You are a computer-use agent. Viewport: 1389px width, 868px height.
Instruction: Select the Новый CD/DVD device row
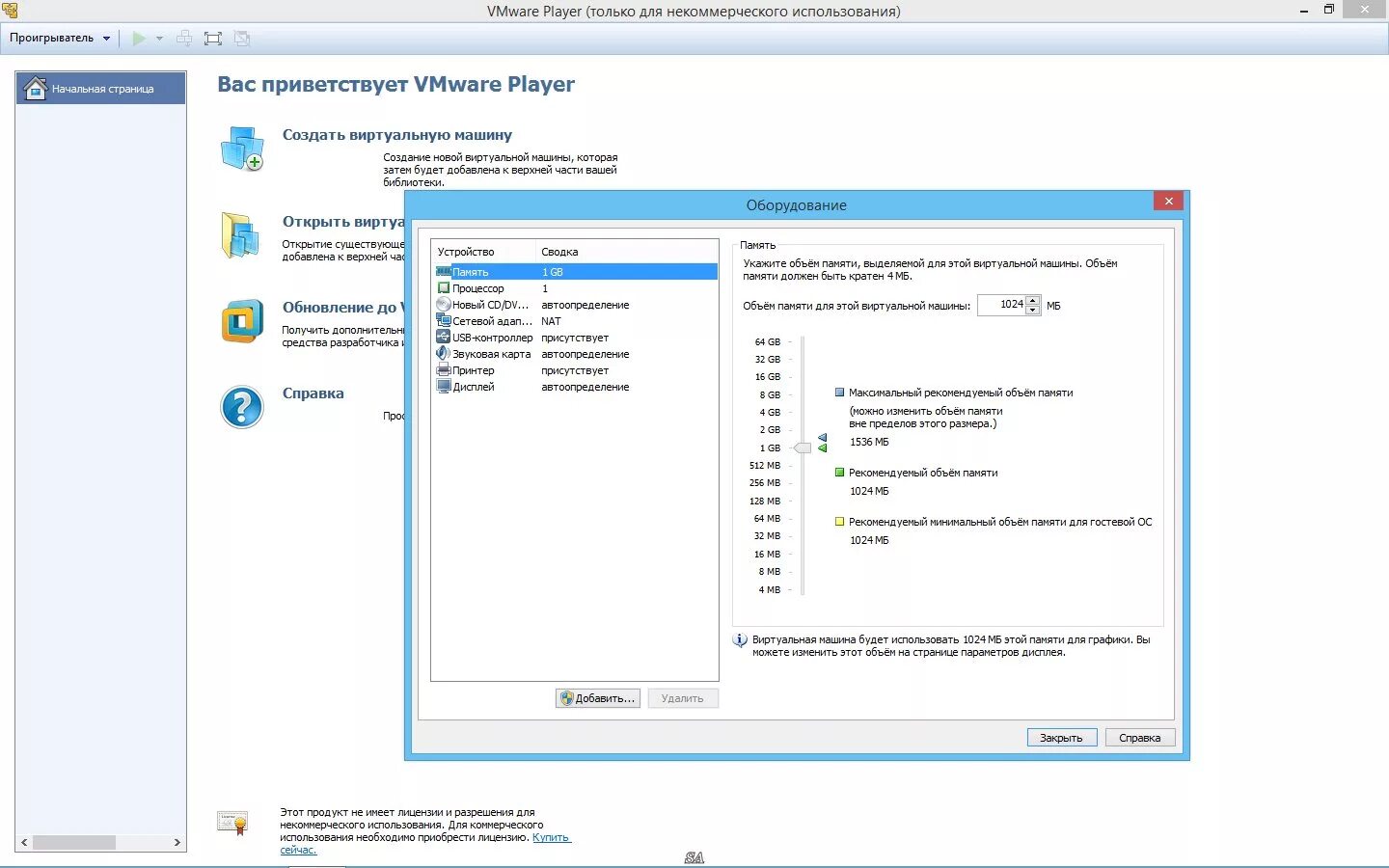[x=576, y=305]
